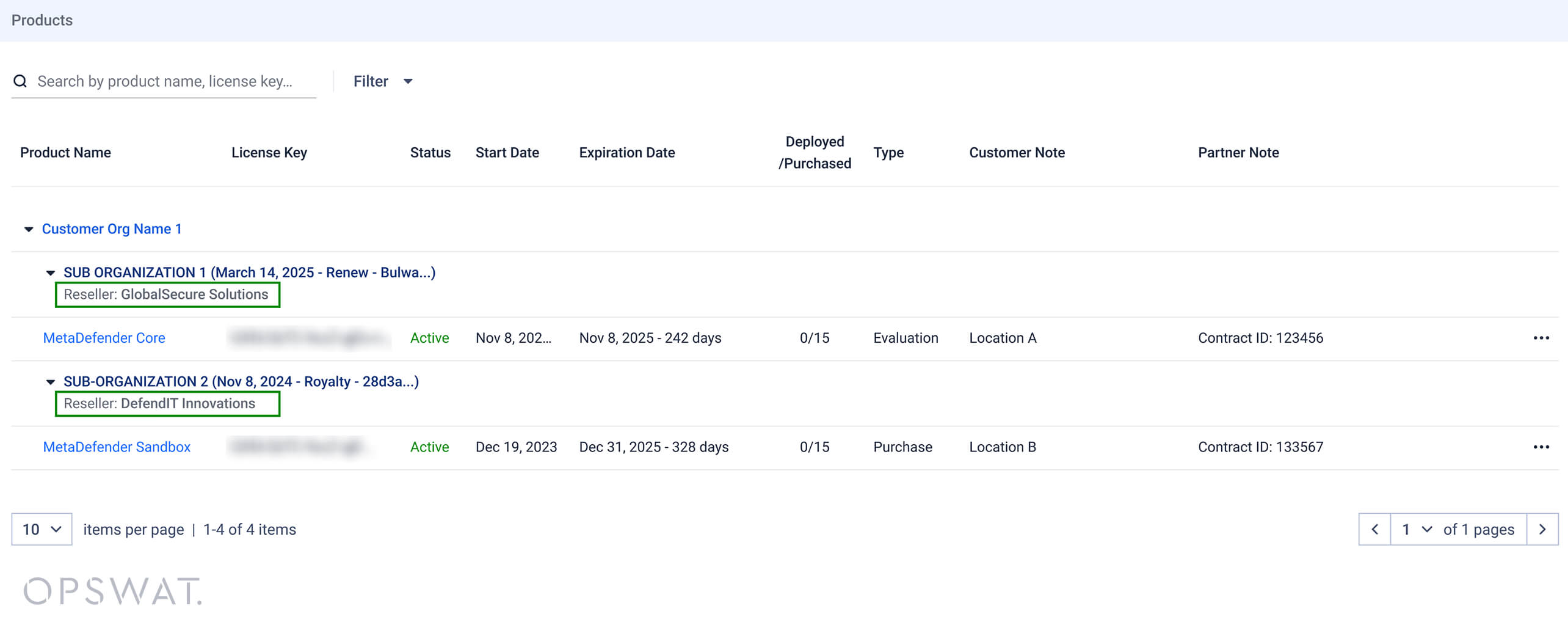Image resolution: width=1568 pixels, height=636 pixels.
Task: Collapse the SUB-ORGANIZATION 2 section
Action: pos(51,382)
